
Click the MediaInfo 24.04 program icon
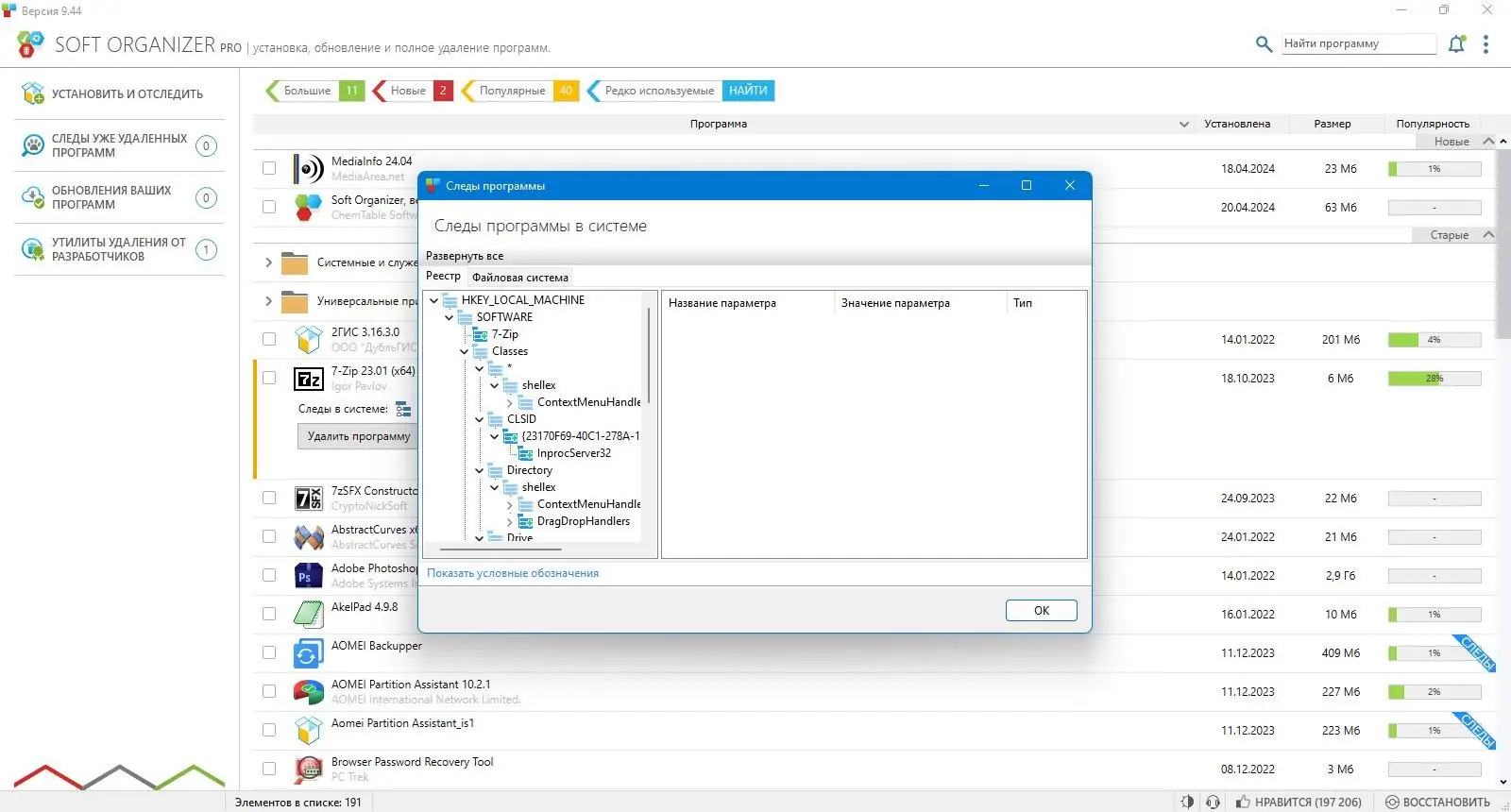pyautogui.click(x=308, y=169)
